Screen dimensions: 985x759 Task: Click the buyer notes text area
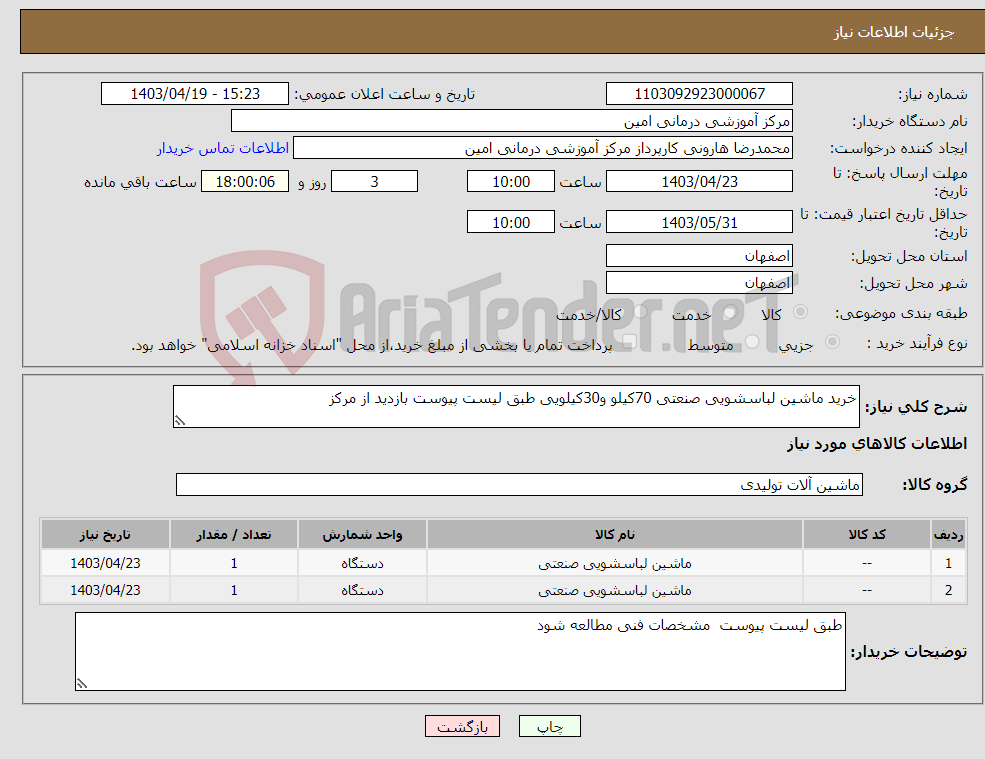pyautogui.click(x=460, y=652)
